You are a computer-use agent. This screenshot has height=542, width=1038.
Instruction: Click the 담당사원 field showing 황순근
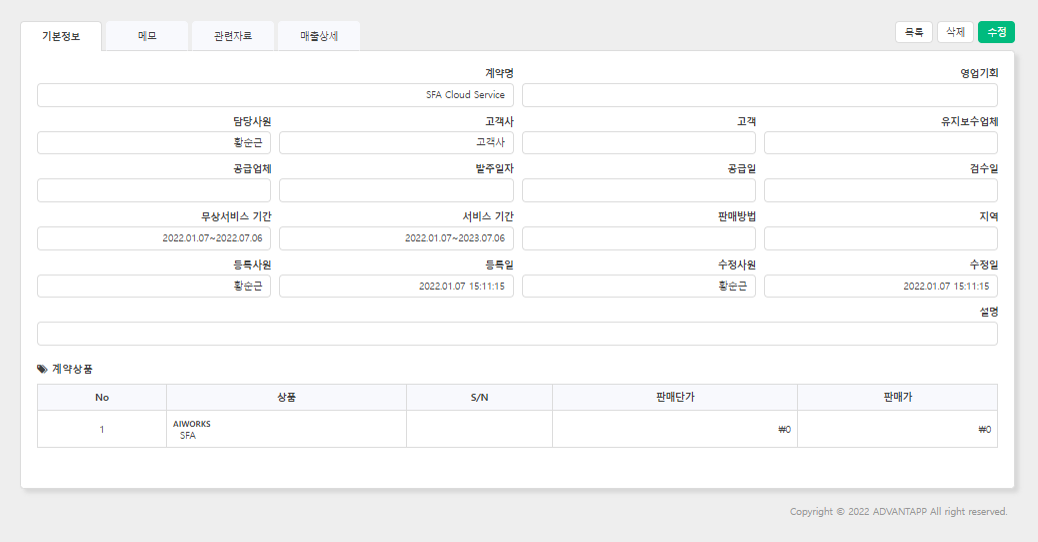[154, 142]
